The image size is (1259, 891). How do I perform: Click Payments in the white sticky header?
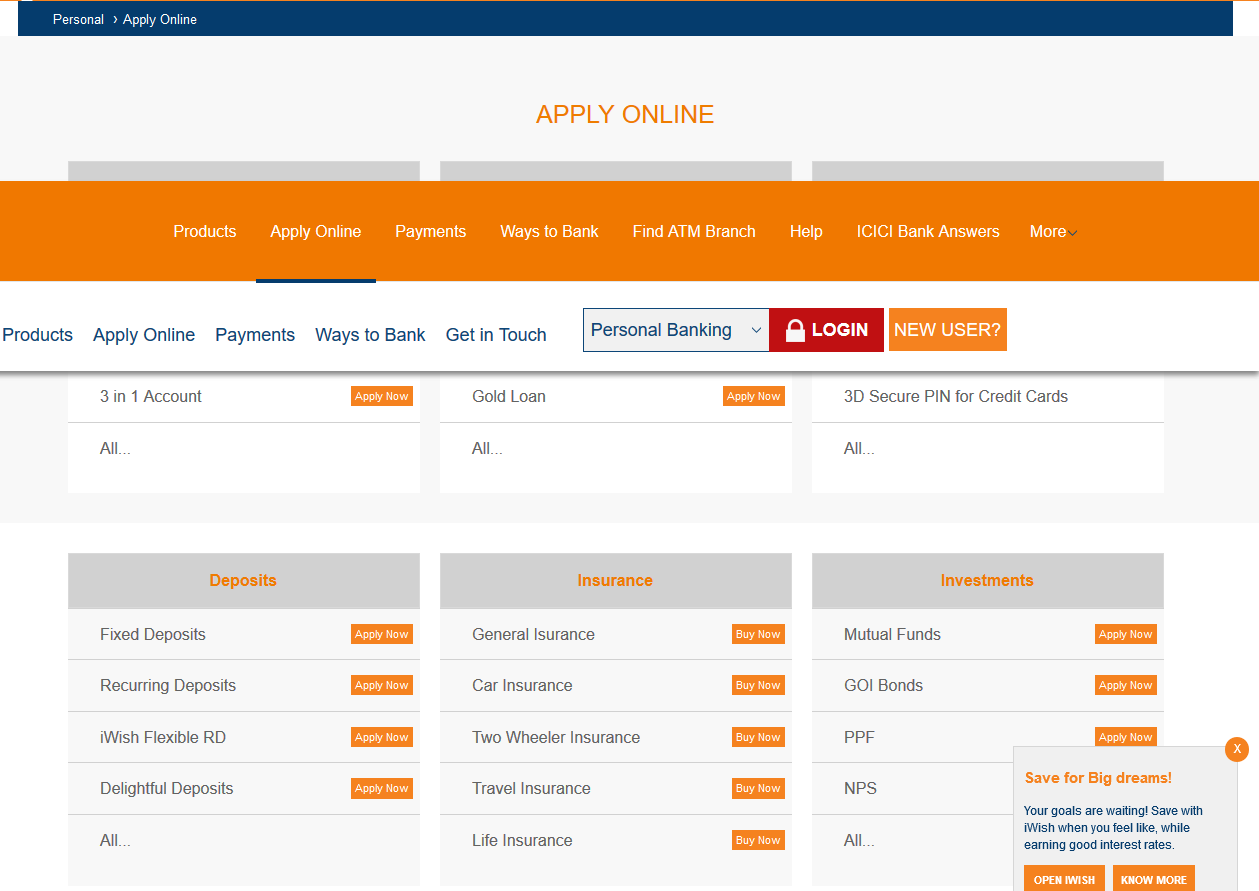click(x=255, y=335)
